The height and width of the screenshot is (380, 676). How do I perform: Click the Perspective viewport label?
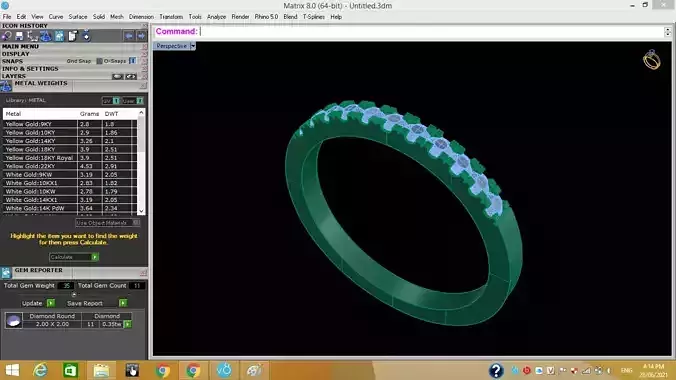(172, 46)
